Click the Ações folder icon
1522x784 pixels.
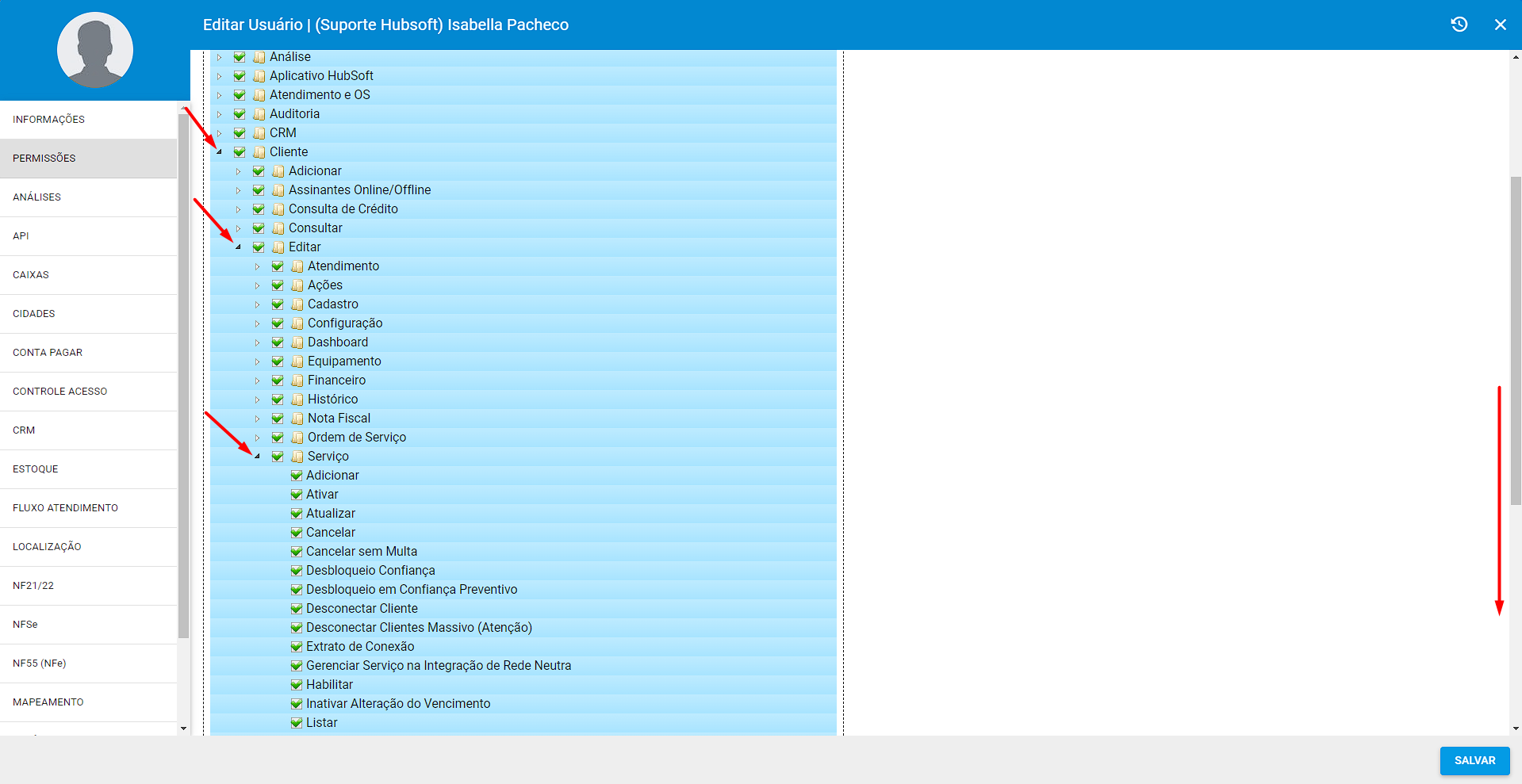click(x=297, y=285)
